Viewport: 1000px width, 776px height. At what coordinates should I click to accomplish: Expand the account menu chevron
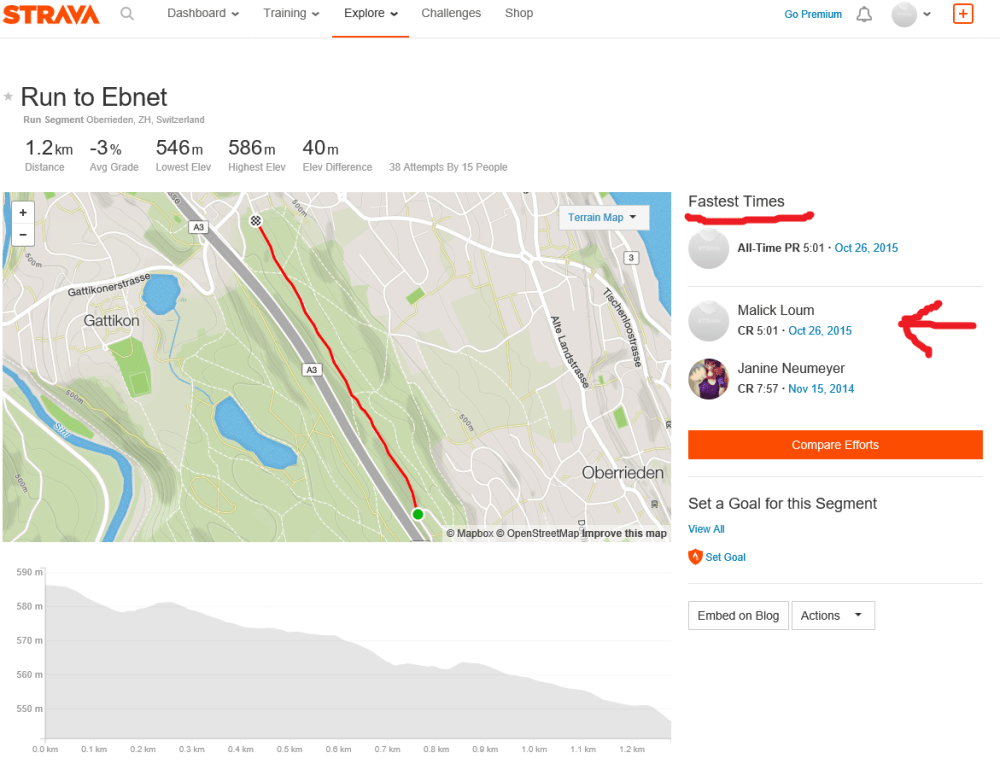click(x=928, y=14)
